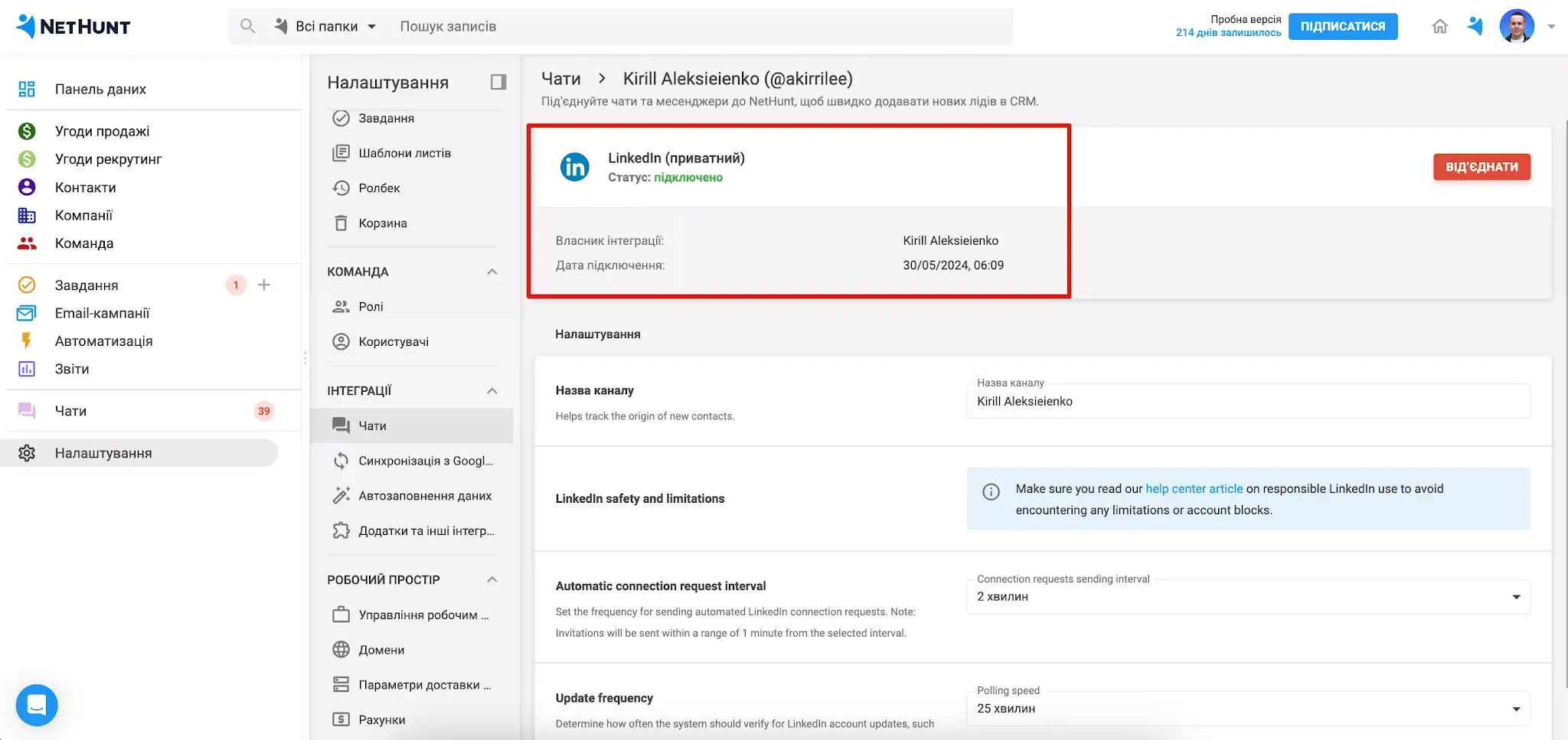This screenshot has height=740, width=1568.
Task: Collapse the settings panel toggle icon
Action: [498, 82]
